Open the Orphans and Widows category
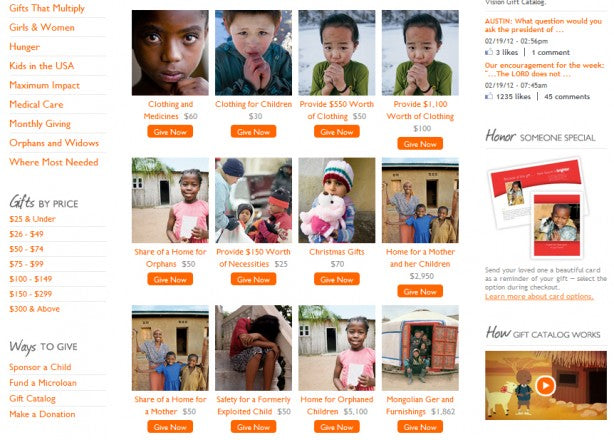This screenshot has height=440, width=614. (x=54, y=143)
